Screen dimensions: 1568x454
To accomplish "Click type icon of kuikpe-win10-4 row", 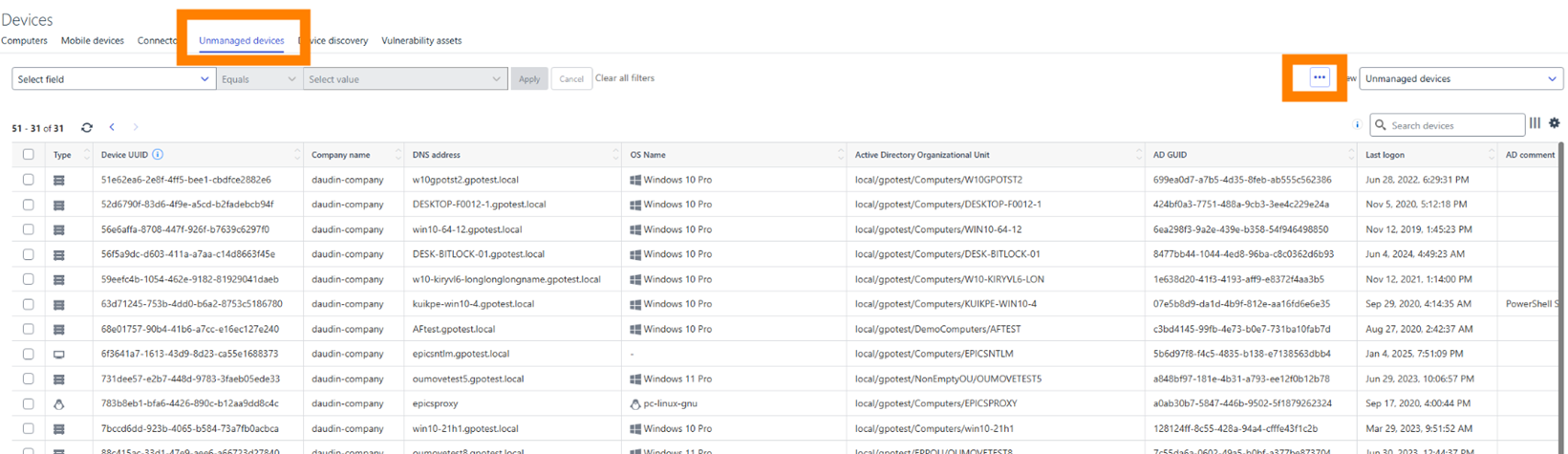I will click(x=59, y=304).
